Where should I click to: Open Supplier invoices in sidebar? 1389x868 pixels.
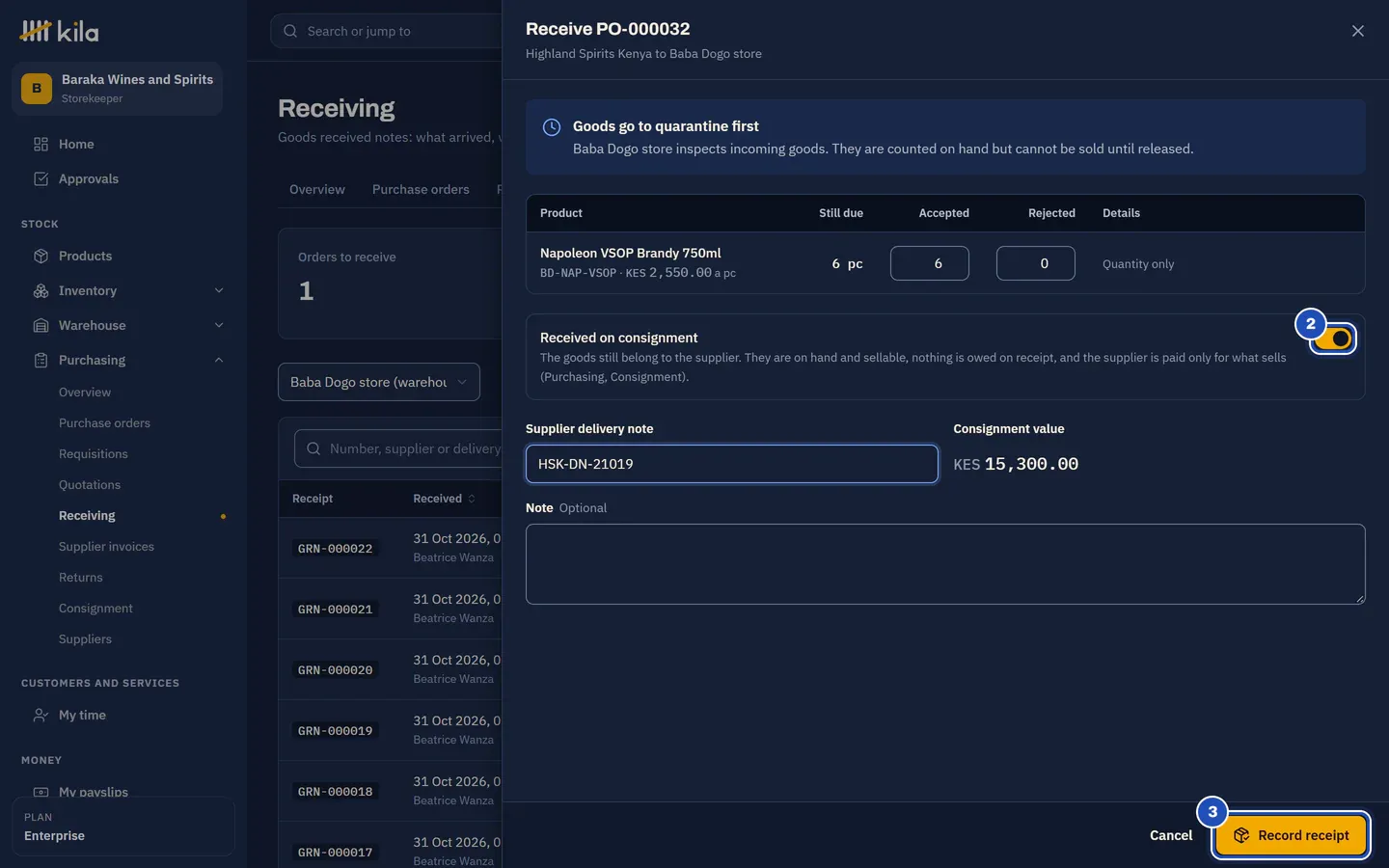click(x=106, y=546)
